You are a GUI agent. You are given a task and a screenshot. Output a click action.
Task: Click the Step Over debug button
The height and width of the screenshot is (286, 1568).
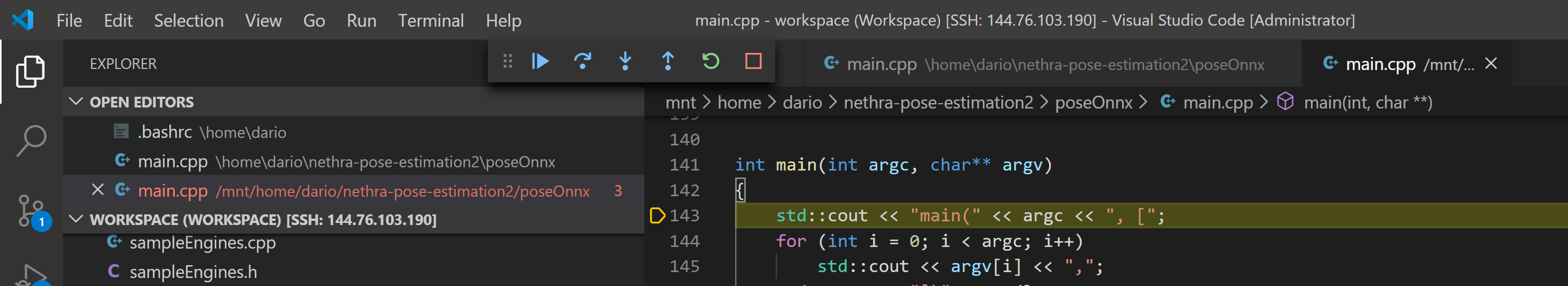(x=582, y=61)
